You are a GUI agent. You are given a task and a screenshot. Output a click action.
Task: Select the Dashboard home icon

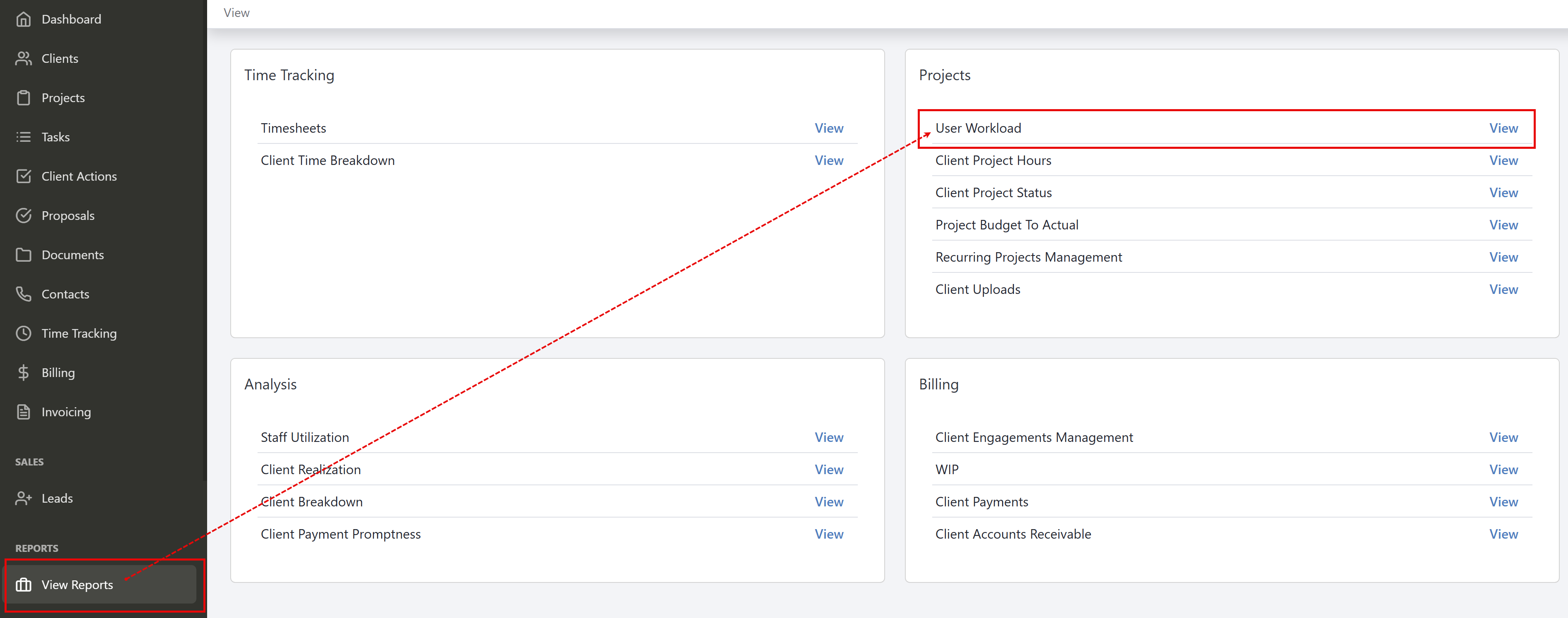pyautogui.click(x=24, y=19)
